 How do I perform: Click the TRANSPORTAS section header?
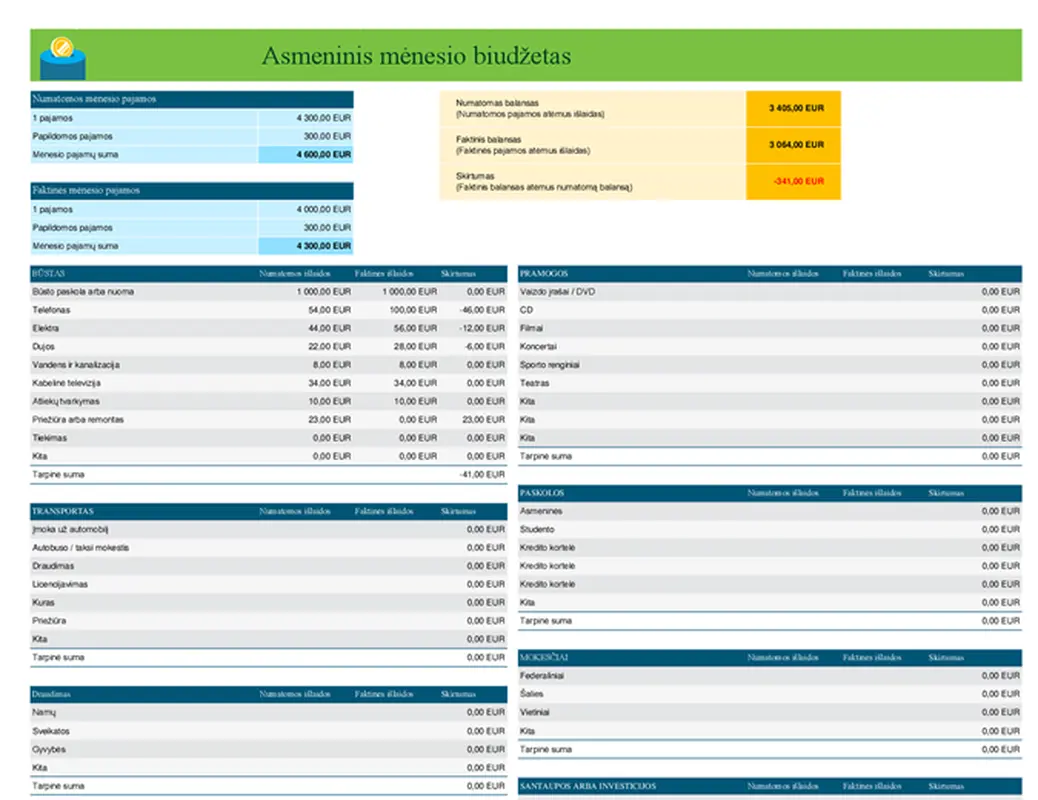tap(63, 511)
